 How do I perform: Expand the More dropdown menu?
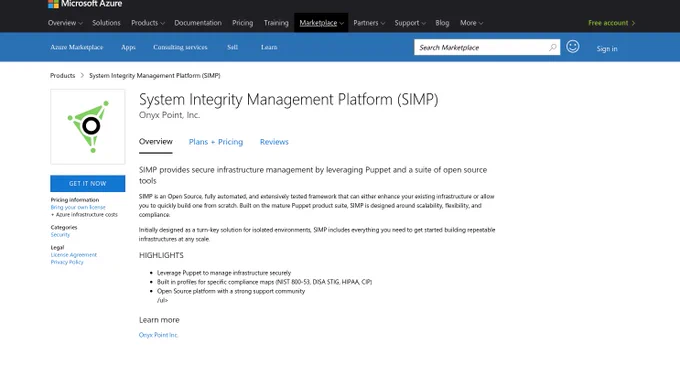coord(471,23)
